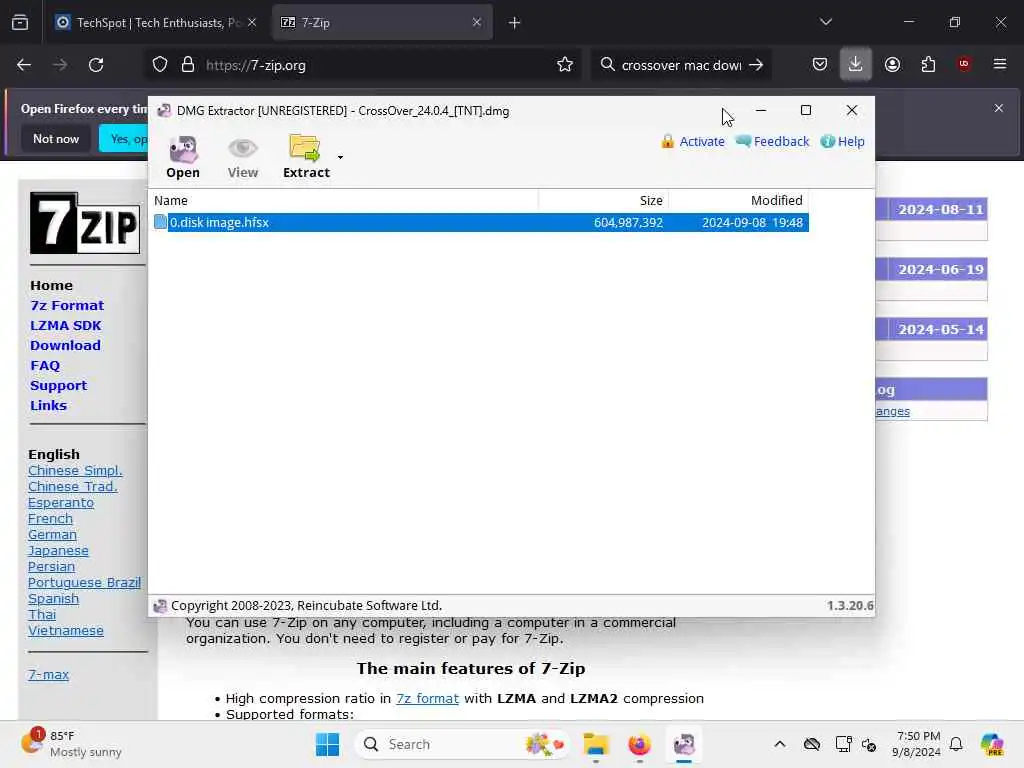Expand the Extract dropdown arrow

coord(340,157)
